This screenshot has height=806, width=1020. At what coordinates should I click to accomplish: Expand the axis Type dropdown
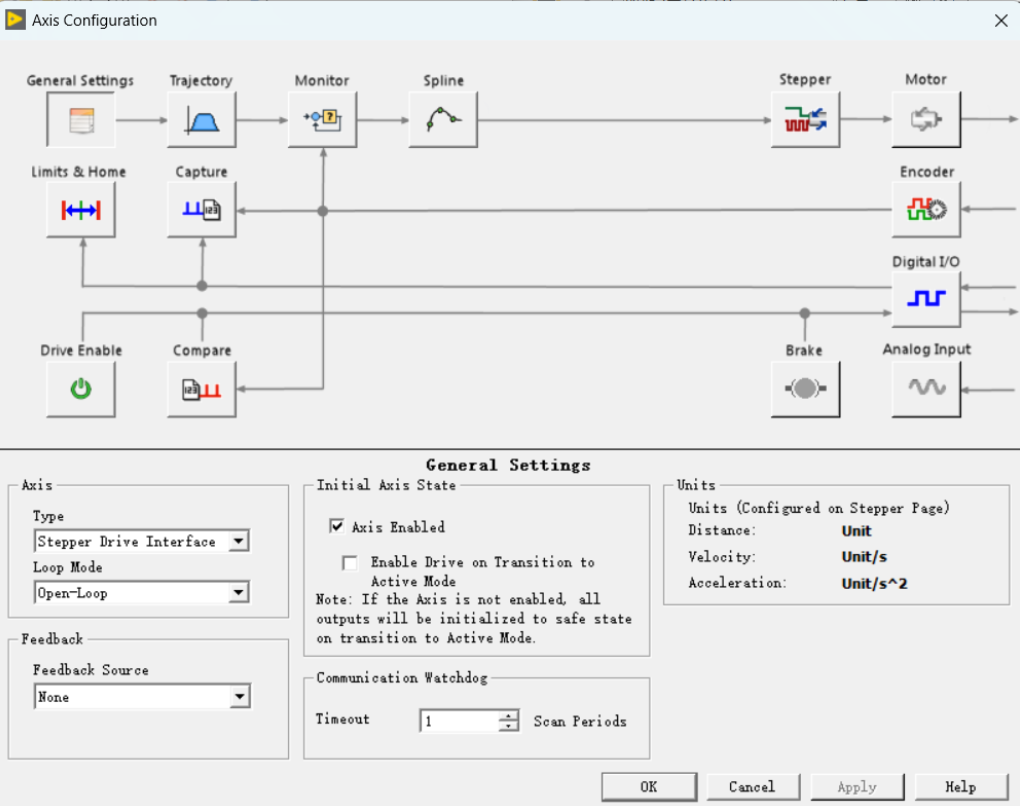click(238, 542)
